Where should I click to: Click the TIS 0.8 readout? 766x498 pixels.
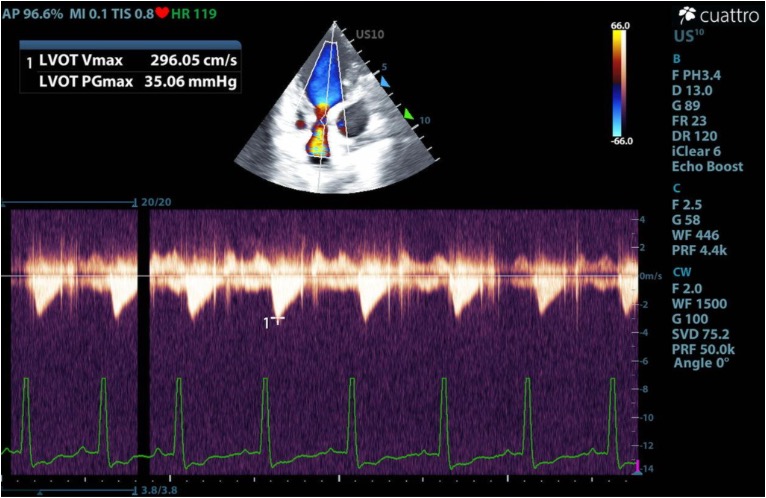click(x=133, y=13)
